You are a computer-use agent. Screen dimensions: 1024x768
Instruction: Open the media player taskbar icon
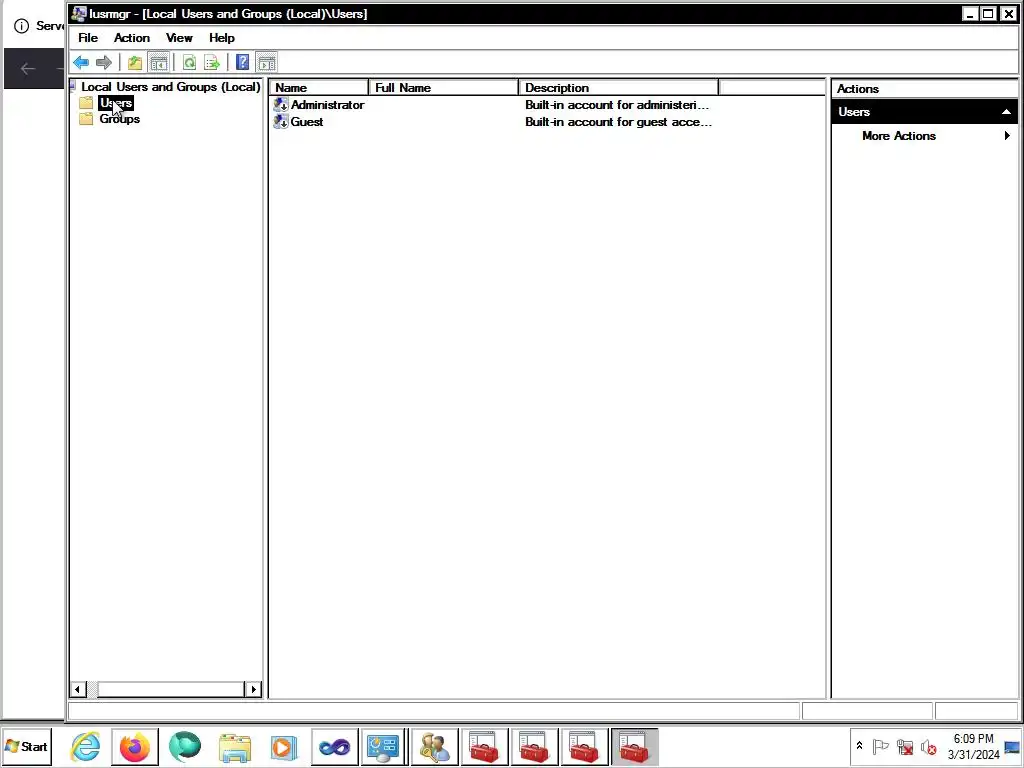click(x=284, y=746)
